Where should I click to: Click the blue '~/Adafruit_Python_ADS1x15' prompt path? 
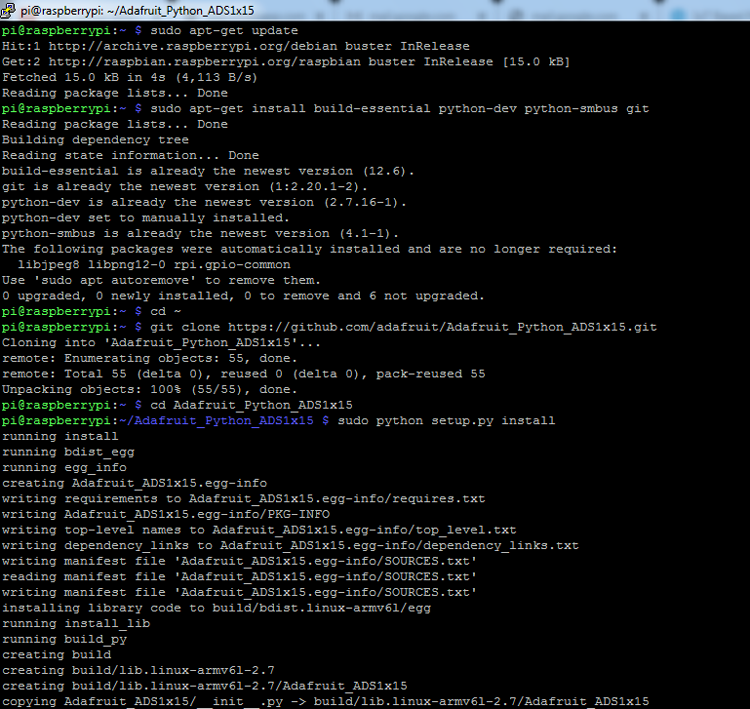point(216,421)
